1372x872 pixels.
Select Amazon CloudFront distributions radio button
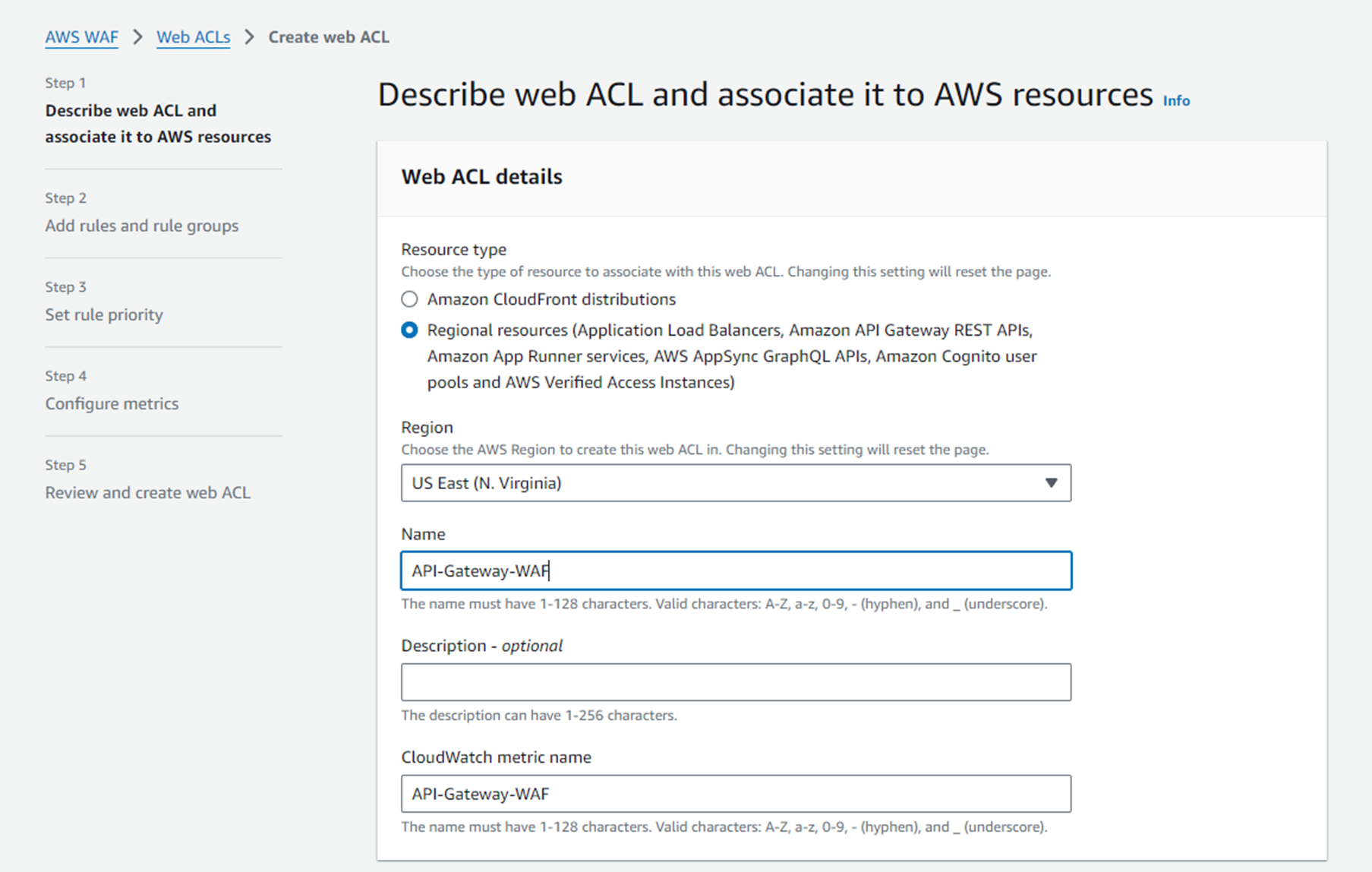tap(409, 299)
